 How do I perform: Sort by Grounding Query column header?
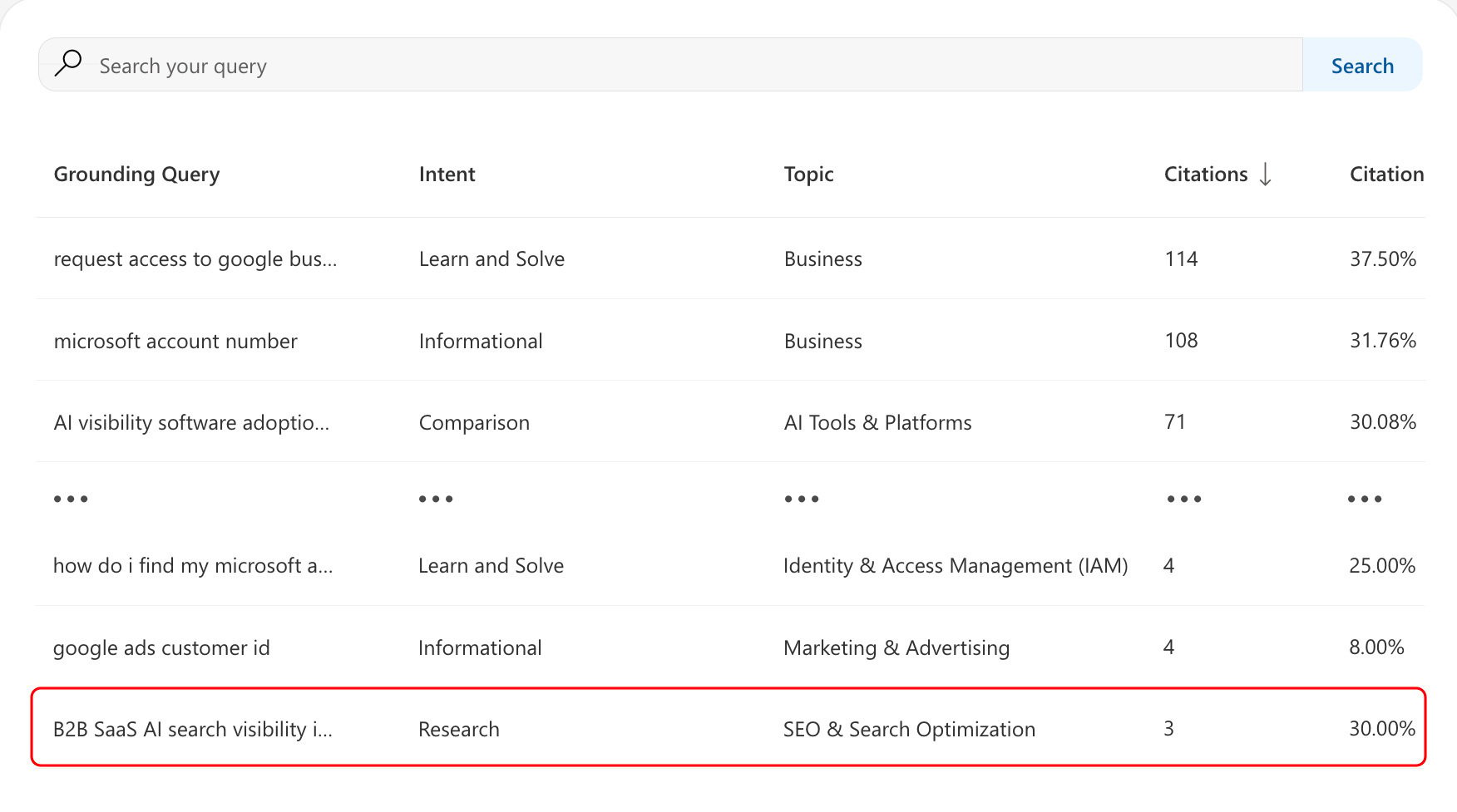tap(136, 175)
